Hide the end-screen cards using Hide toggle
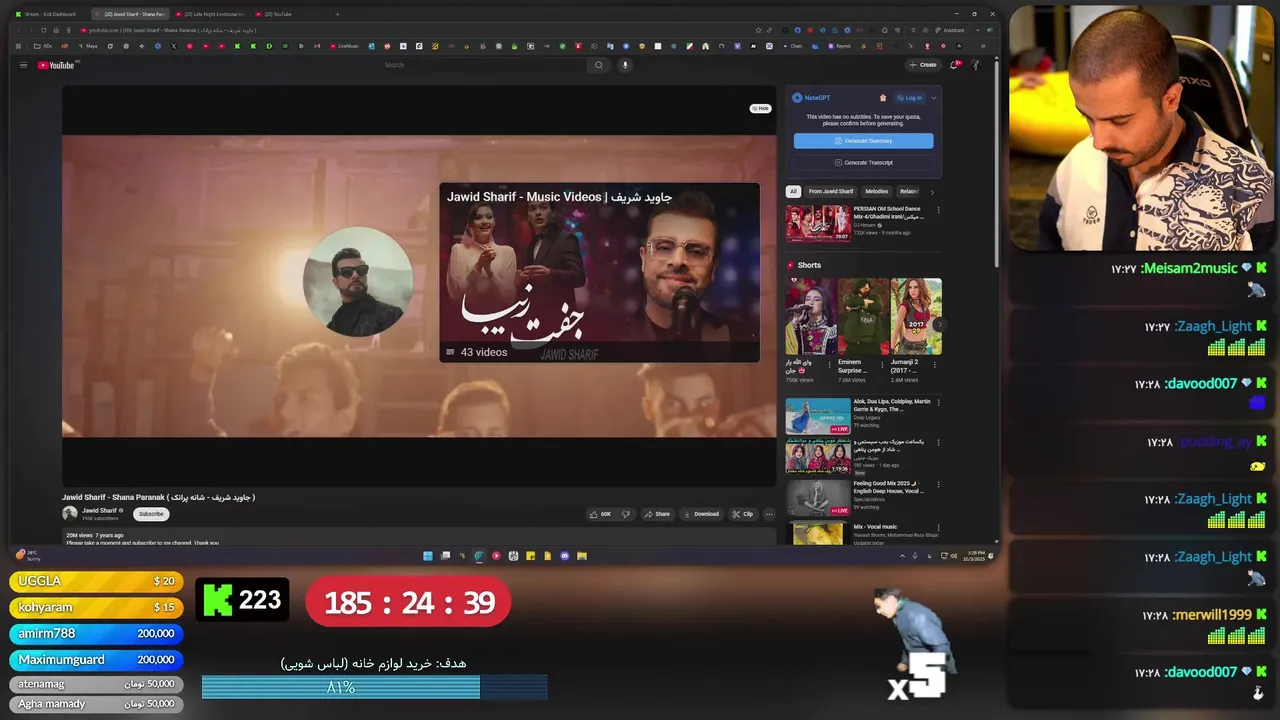The height and width of the screenshot is (720, 1280). tap(760, 108)
